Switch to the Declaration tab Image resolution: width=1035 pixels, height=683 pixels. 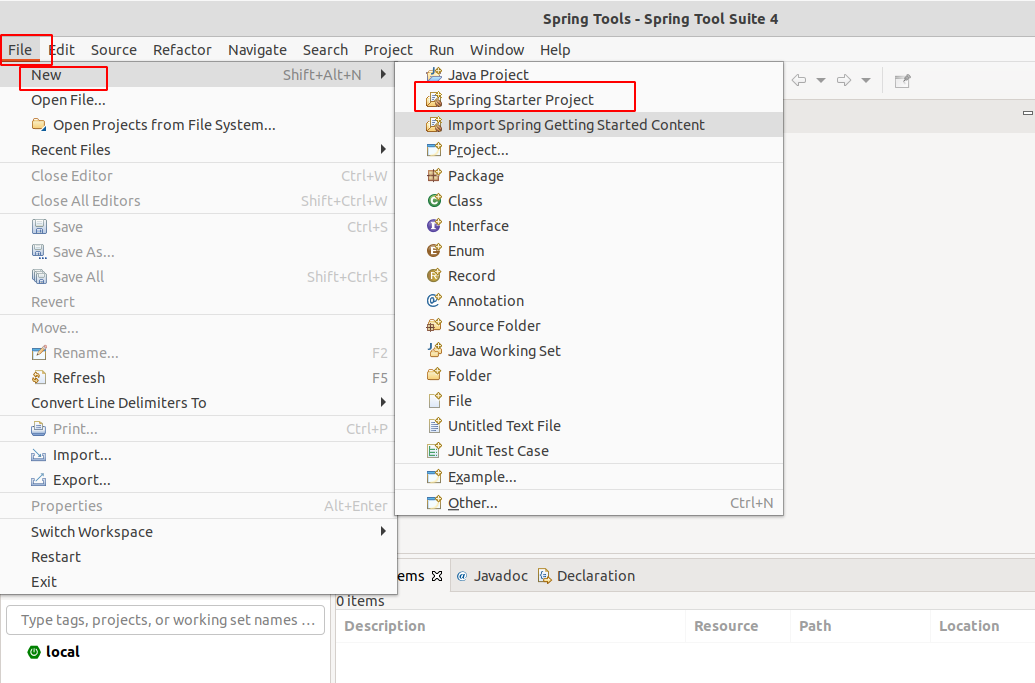587,576
